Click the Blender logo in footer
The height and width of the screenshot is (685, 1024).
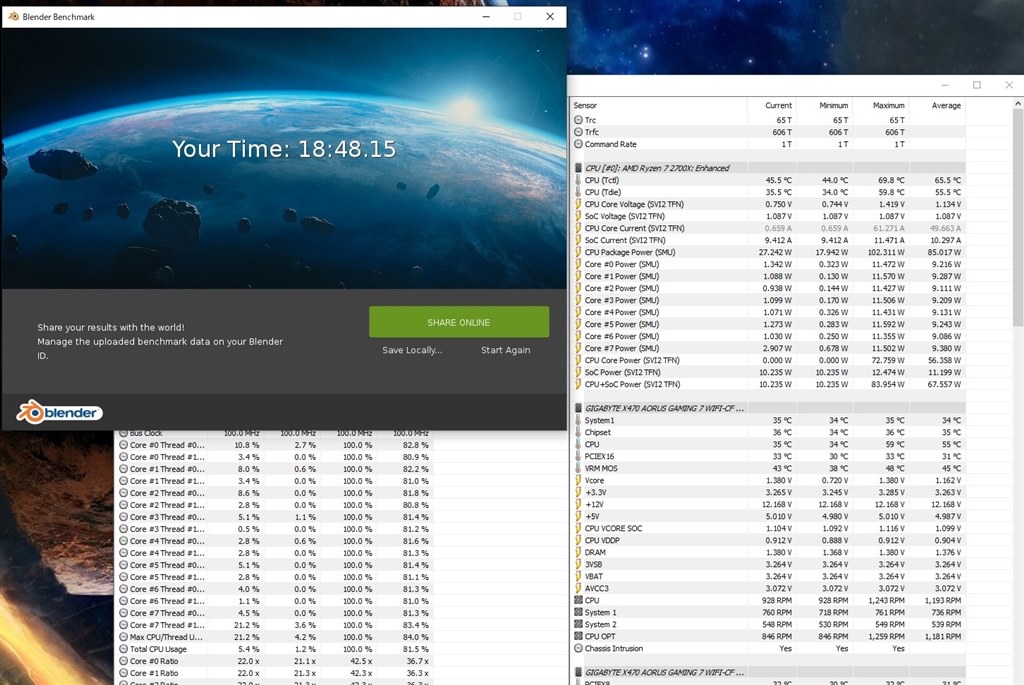coord(59,412)
